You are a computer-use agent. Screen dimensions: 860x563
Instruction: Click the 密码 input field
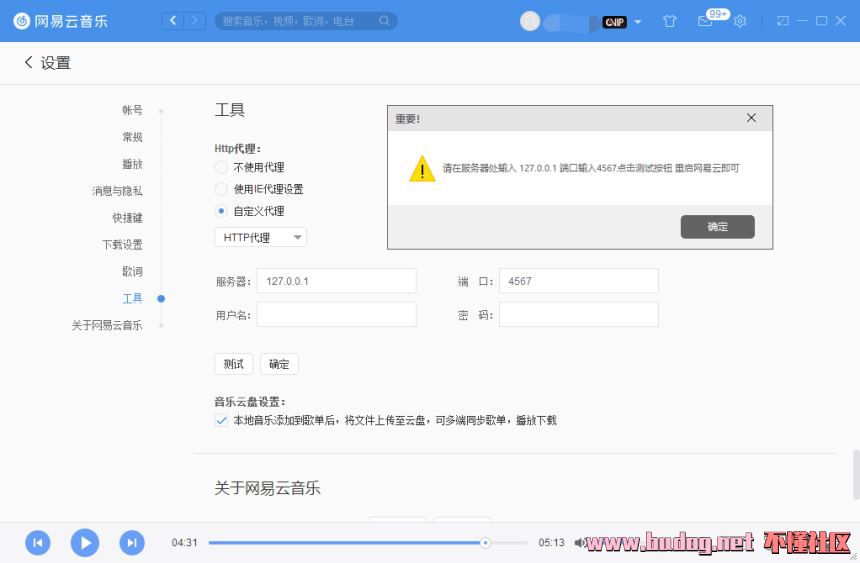[x=579, y=314]
